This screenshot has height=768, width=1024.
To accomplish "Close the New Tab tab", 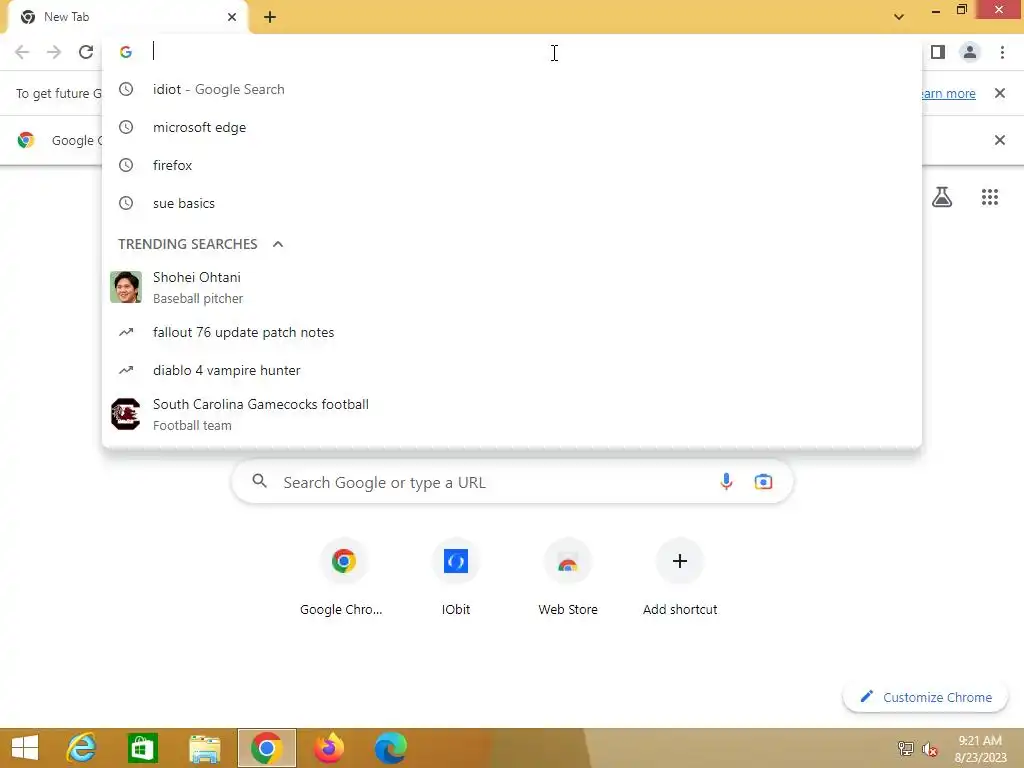I will (232, 17).
